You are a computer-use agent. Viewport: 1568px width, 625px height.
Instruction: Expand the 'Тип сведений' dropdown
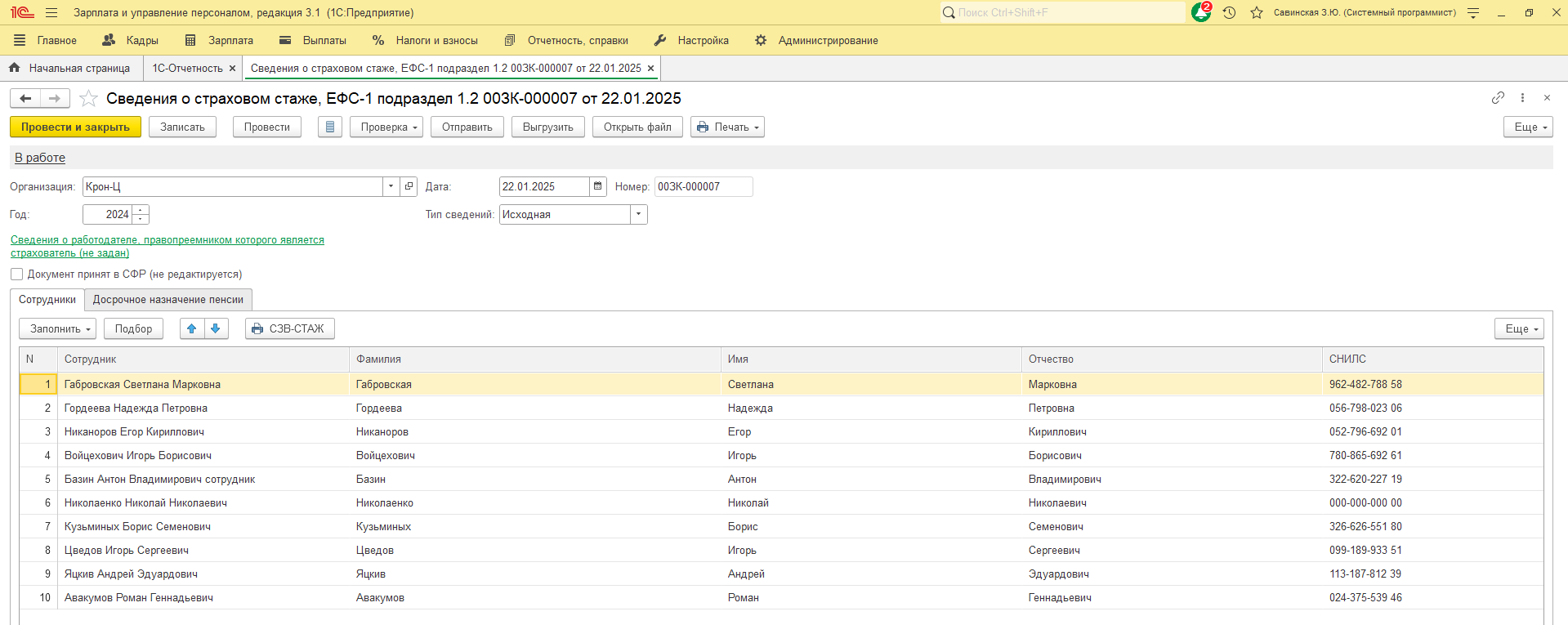[x=638, y=215]
